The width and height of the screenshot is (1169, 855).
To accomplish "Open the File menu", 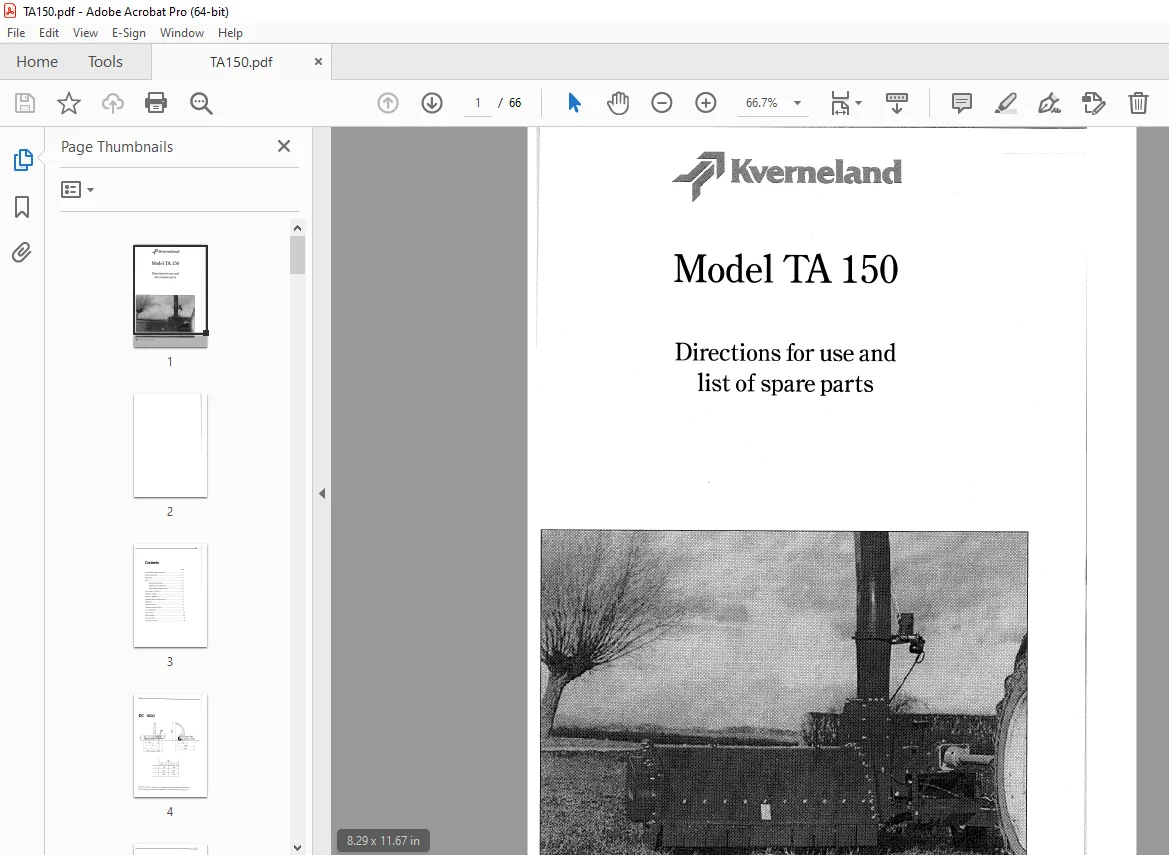I will [x=16, y=33].
